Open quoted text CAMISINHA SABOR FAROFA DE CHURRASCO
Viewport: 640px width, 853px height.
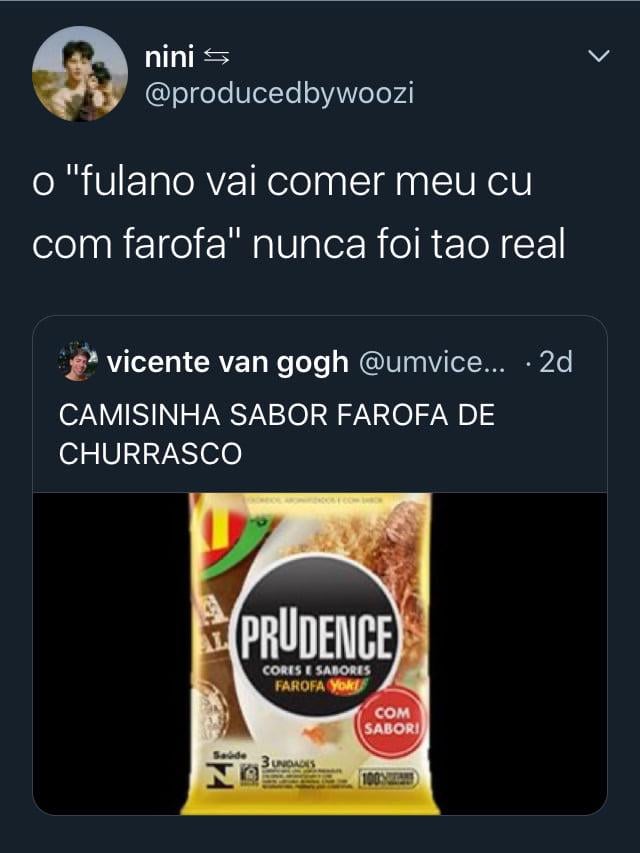coord(276,434)
